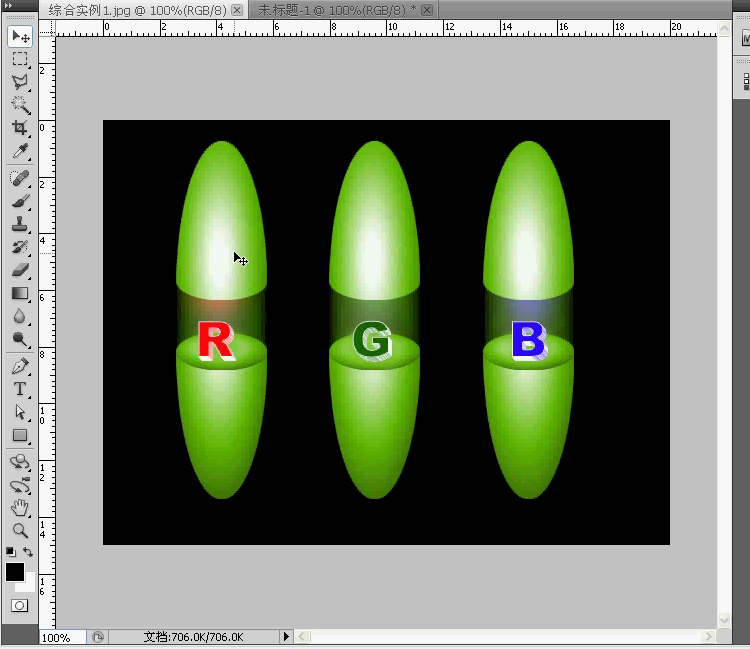The image size is (750, 649).
Task: Close the 综合实例1.jpg tab
Action: [237, 10]
